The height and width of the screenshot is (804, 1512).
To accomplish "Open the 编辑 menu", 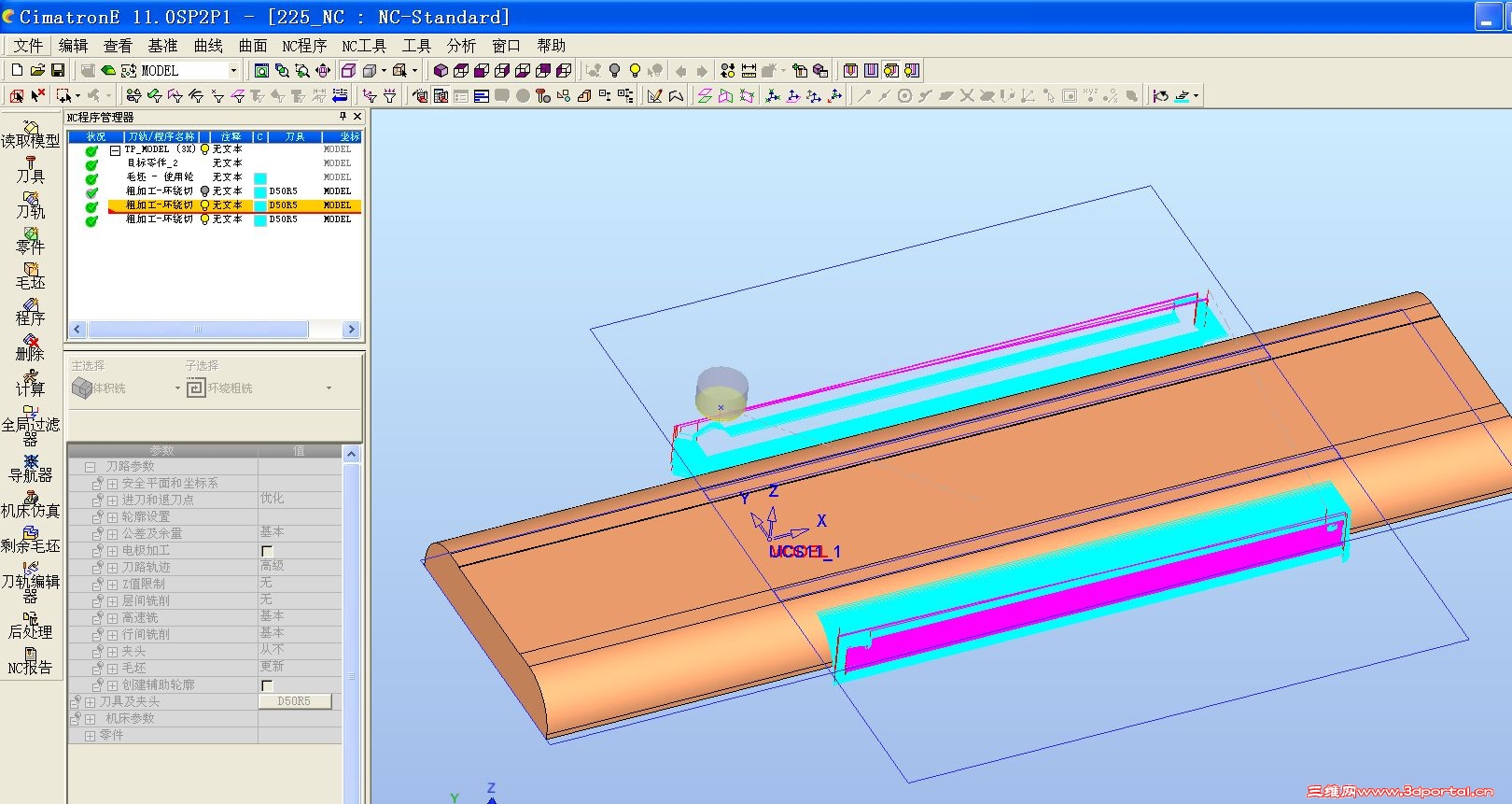I will 73,45.
